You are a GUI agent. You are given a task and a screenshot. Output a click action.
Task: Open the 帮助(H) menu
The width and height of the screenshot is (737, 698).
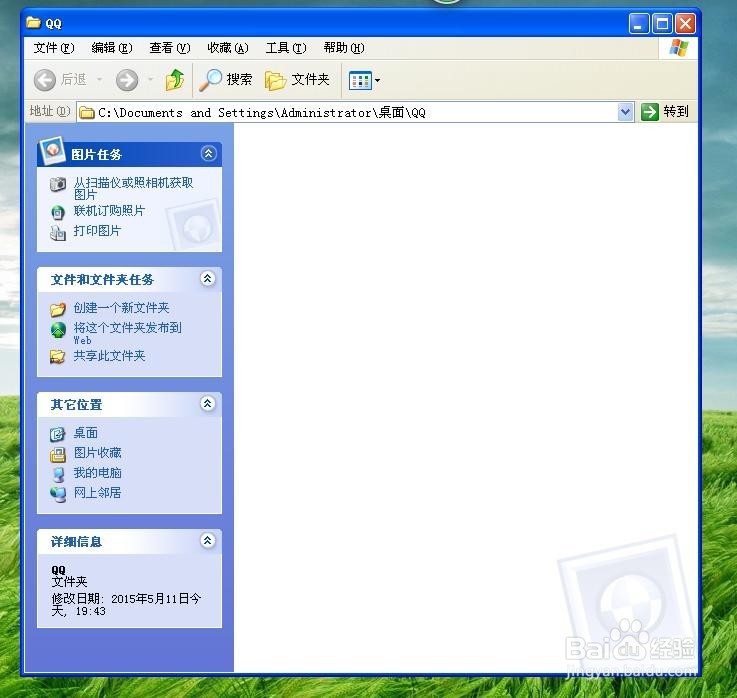(x=344, y=48)
